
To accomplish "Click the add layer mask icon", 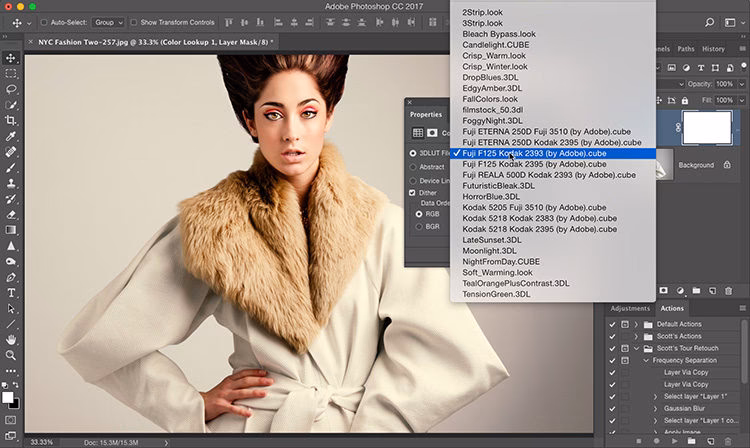I will pos(663,291).
